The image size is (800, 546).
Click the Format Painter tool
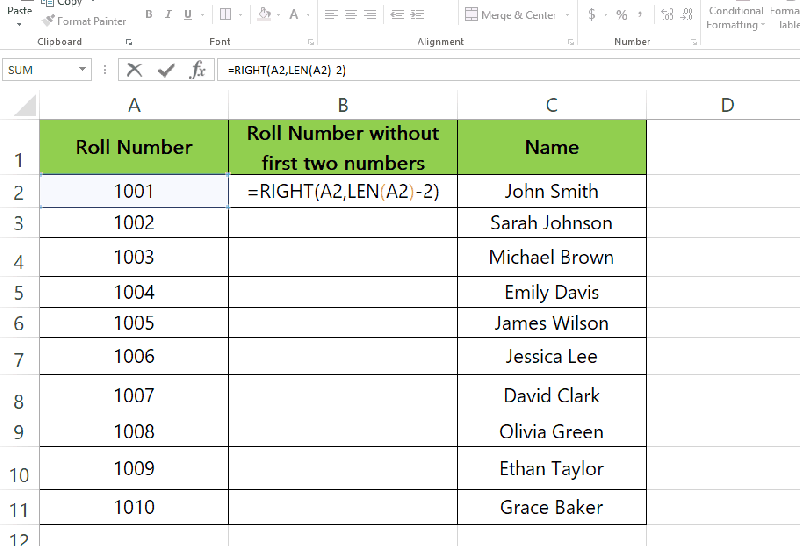[84, 21]
